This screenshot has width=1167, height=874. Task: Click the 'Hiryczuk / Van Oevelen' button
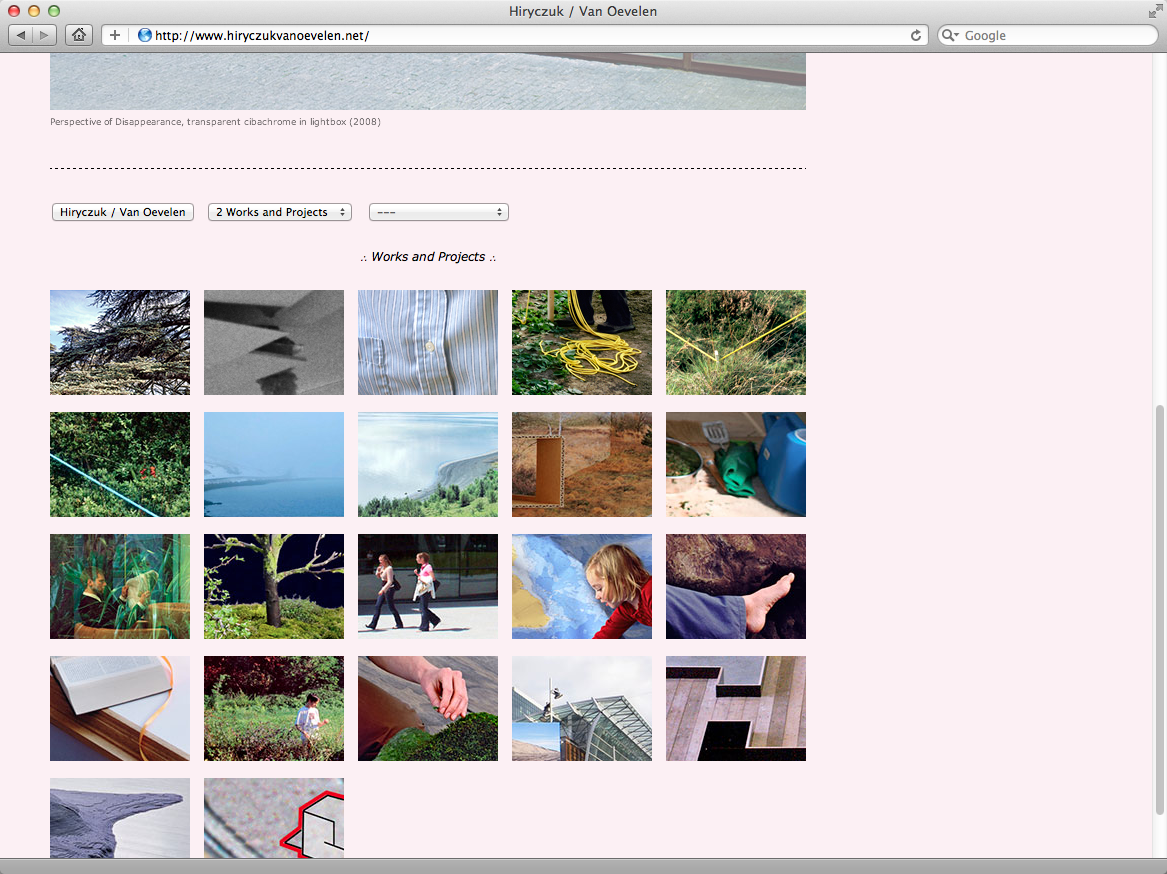click(x=123, y=212)
